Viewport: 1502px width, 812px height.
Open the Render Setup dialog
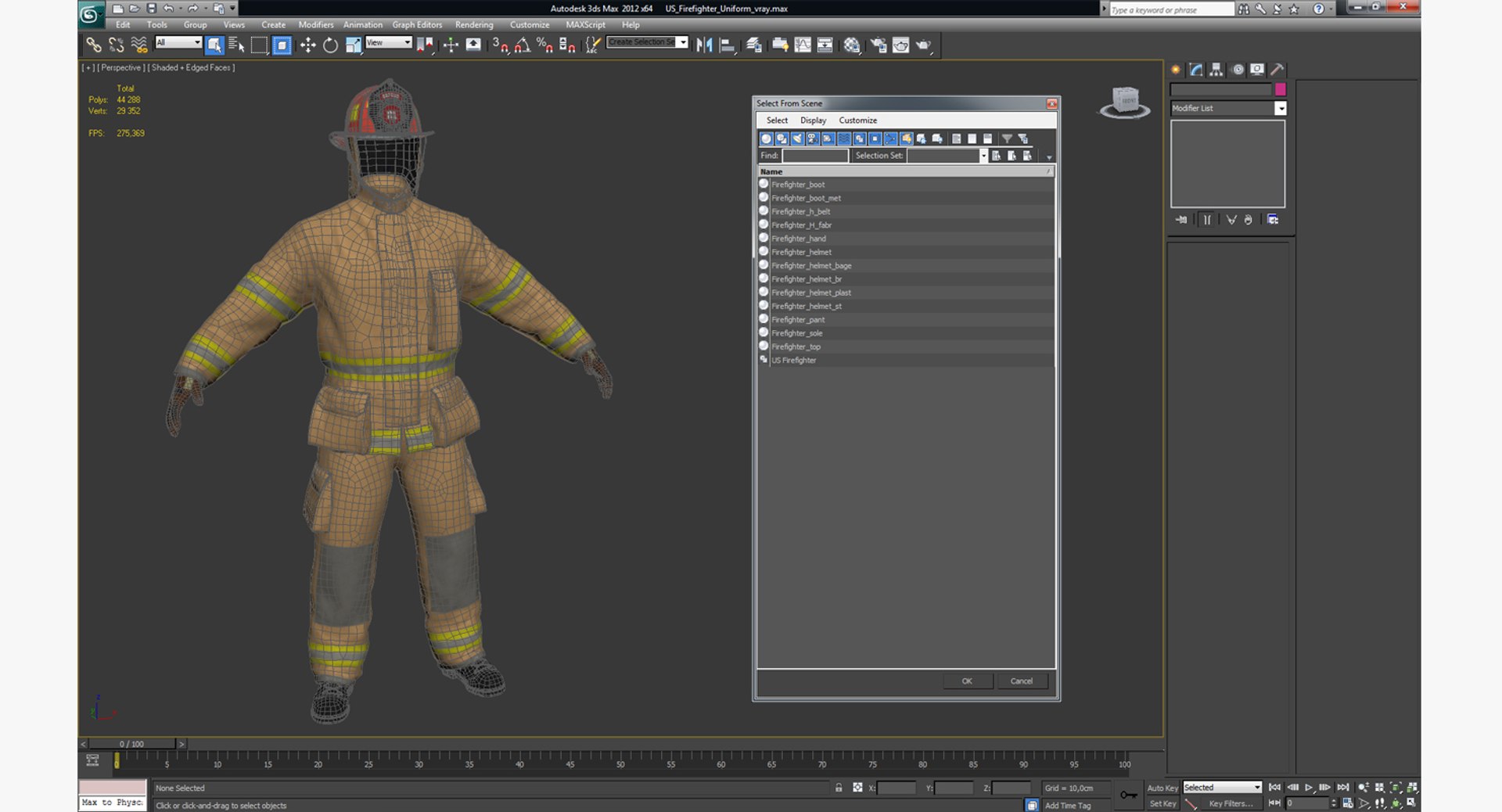coord(879,45)
